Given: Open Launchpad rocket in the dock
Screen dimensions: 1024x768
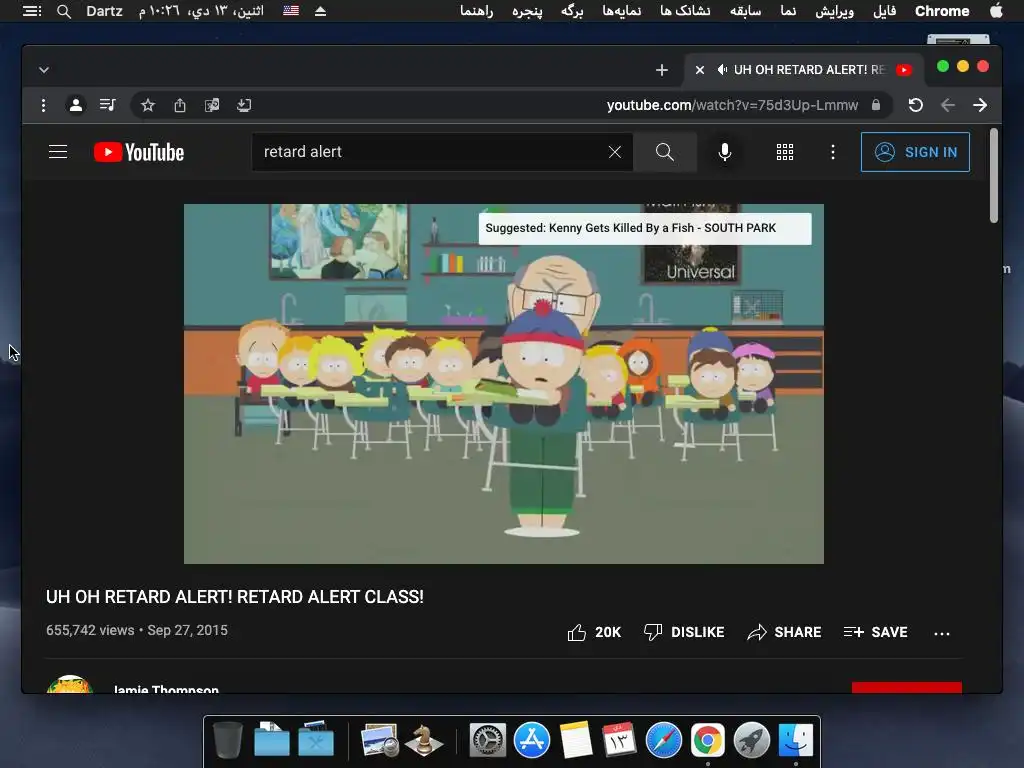Looking at the screenshot, I should point(752,740).
